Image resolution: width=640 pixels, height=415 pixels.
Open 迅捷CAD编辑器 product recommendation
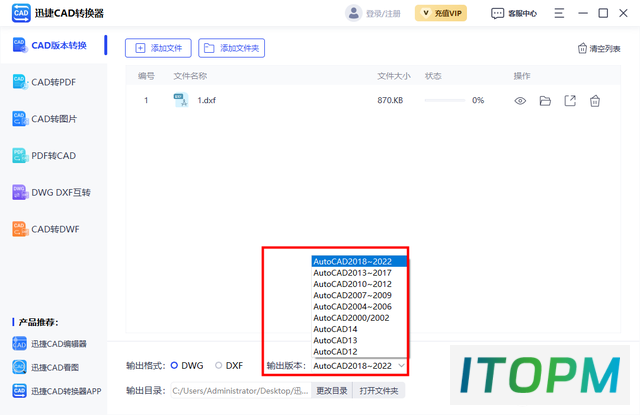tap(50, 344)
